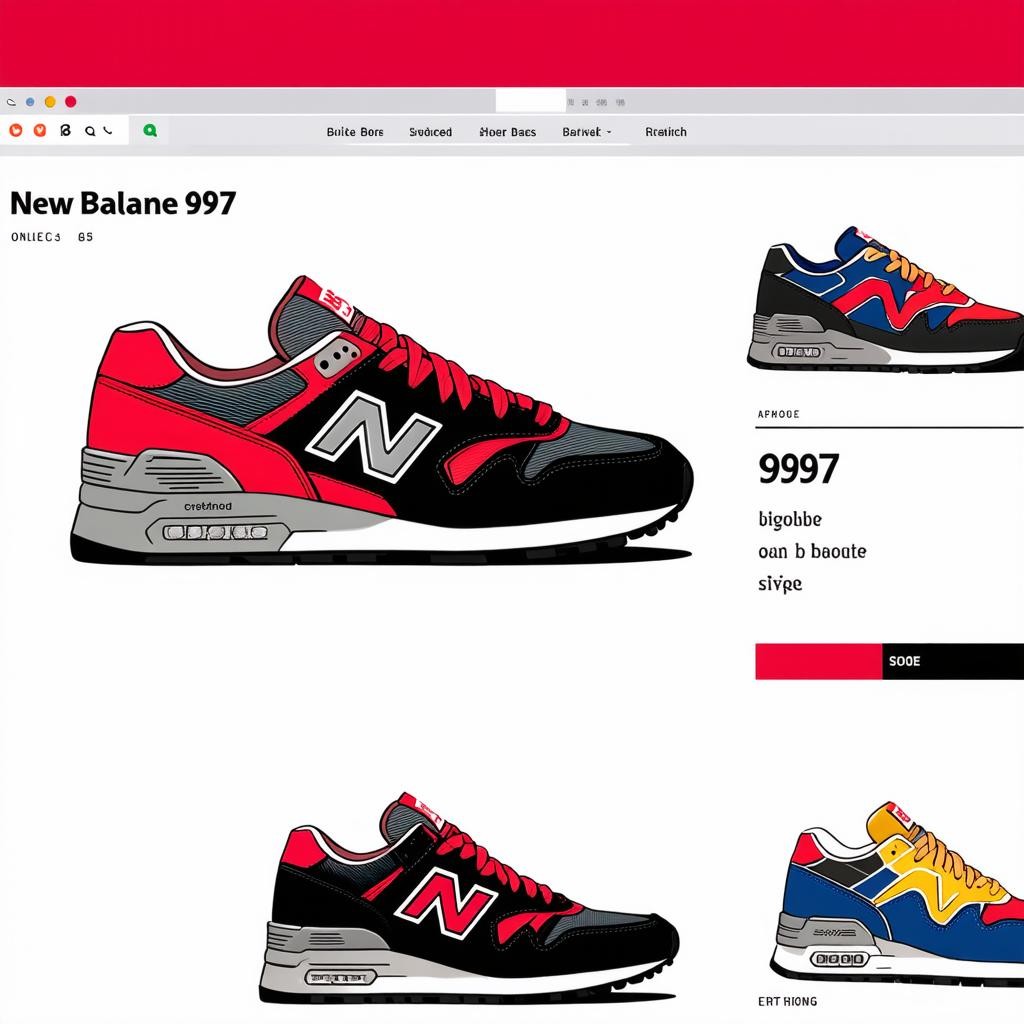Open the Hoer Bacs navigation tab
Viewport: 1024px width, 1024px height.
point(507,132)
